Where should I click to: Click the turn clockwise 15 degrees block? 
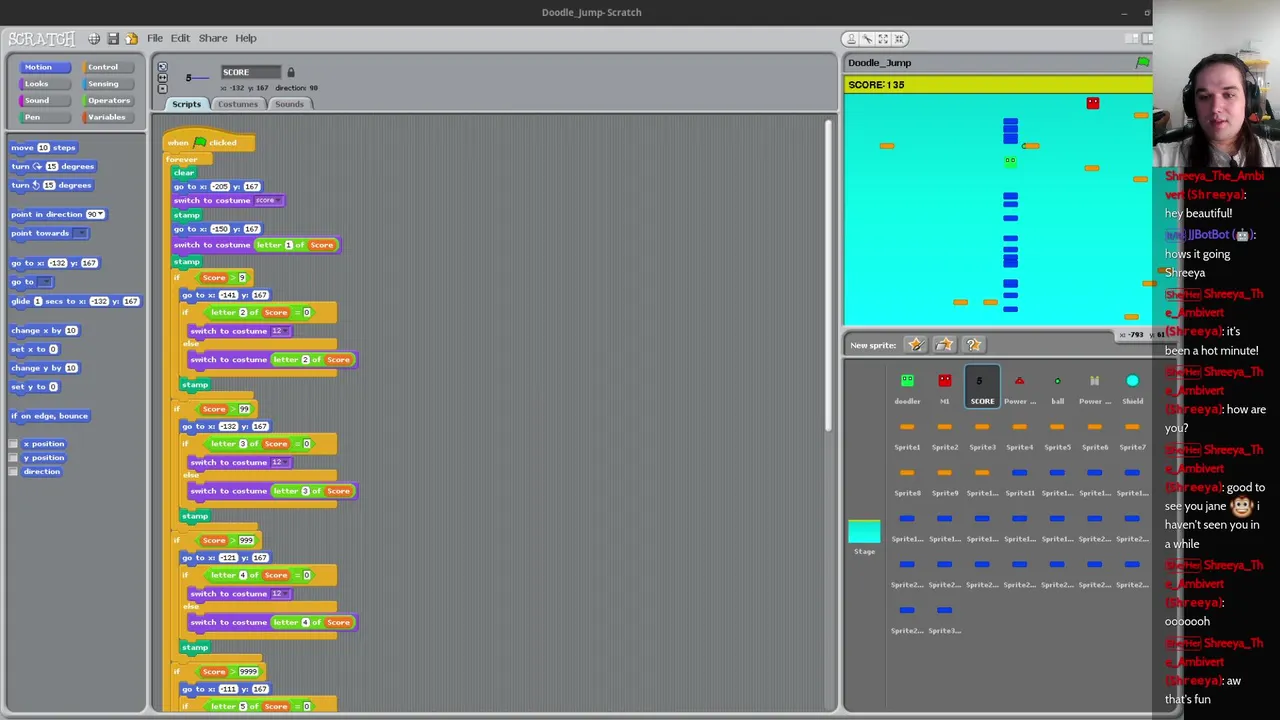coord(52,167)
